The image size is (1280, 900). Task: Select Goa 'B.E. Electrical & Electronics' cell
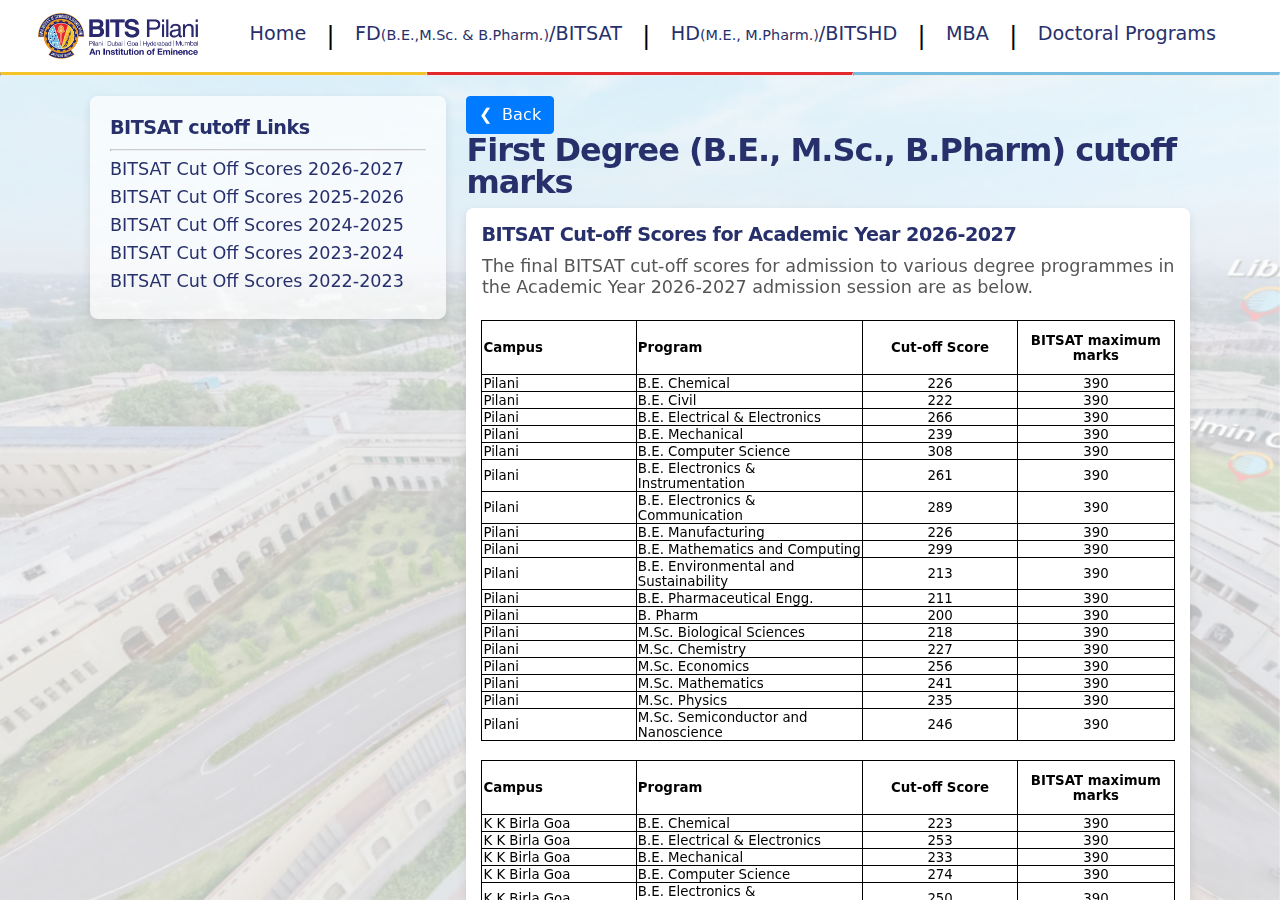click(749, 840)
